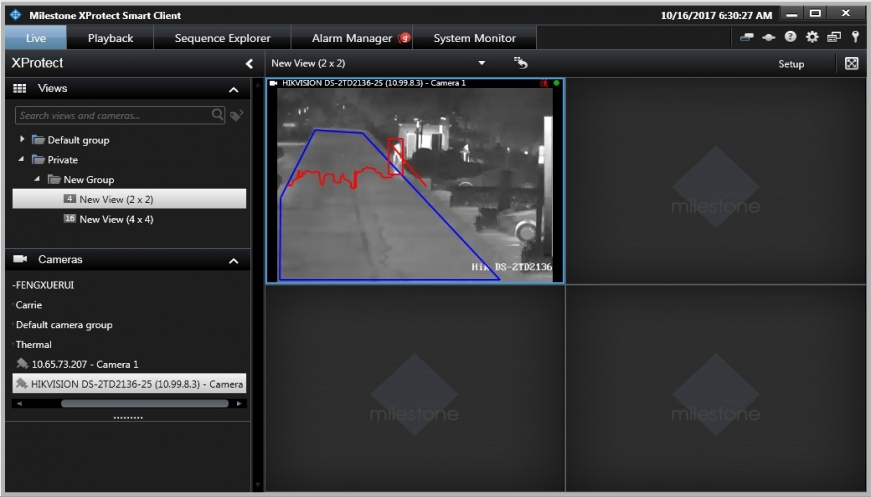The image size is (871, 497).
Task: Click the reload view icon beside view name
Action: 520,63
